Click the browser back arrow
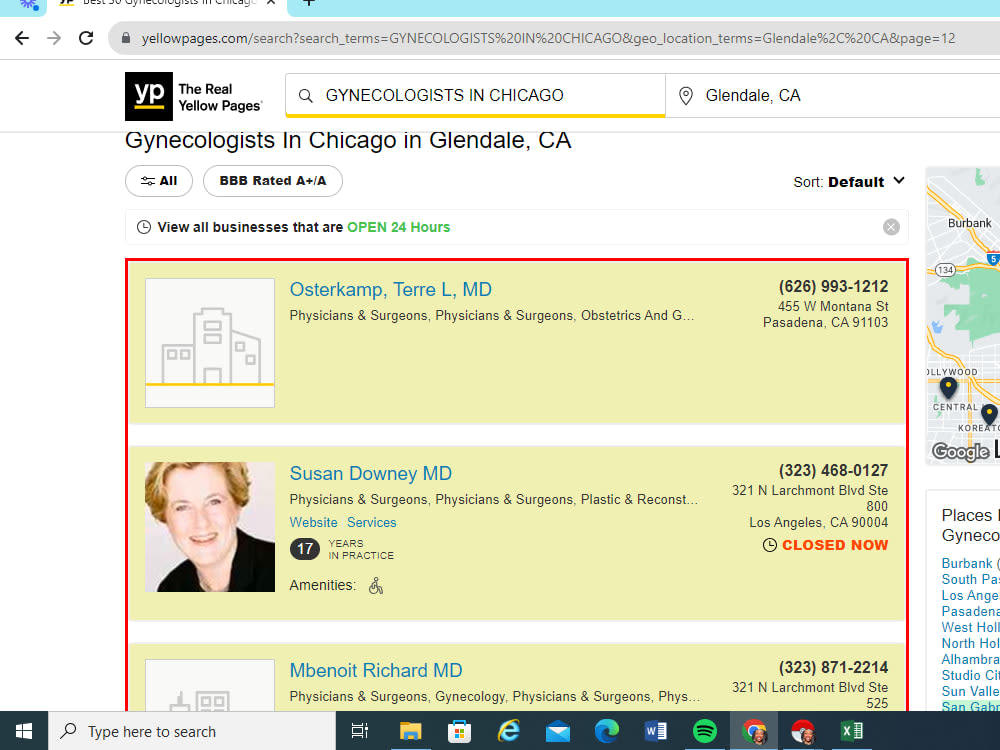The height and width of the screenshot is (750, 1000). pos(22,38)
